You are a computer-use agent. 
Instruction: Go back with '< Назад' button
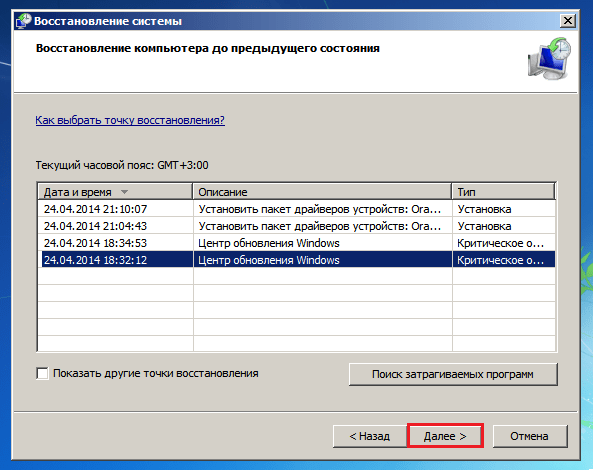point(369,436)
